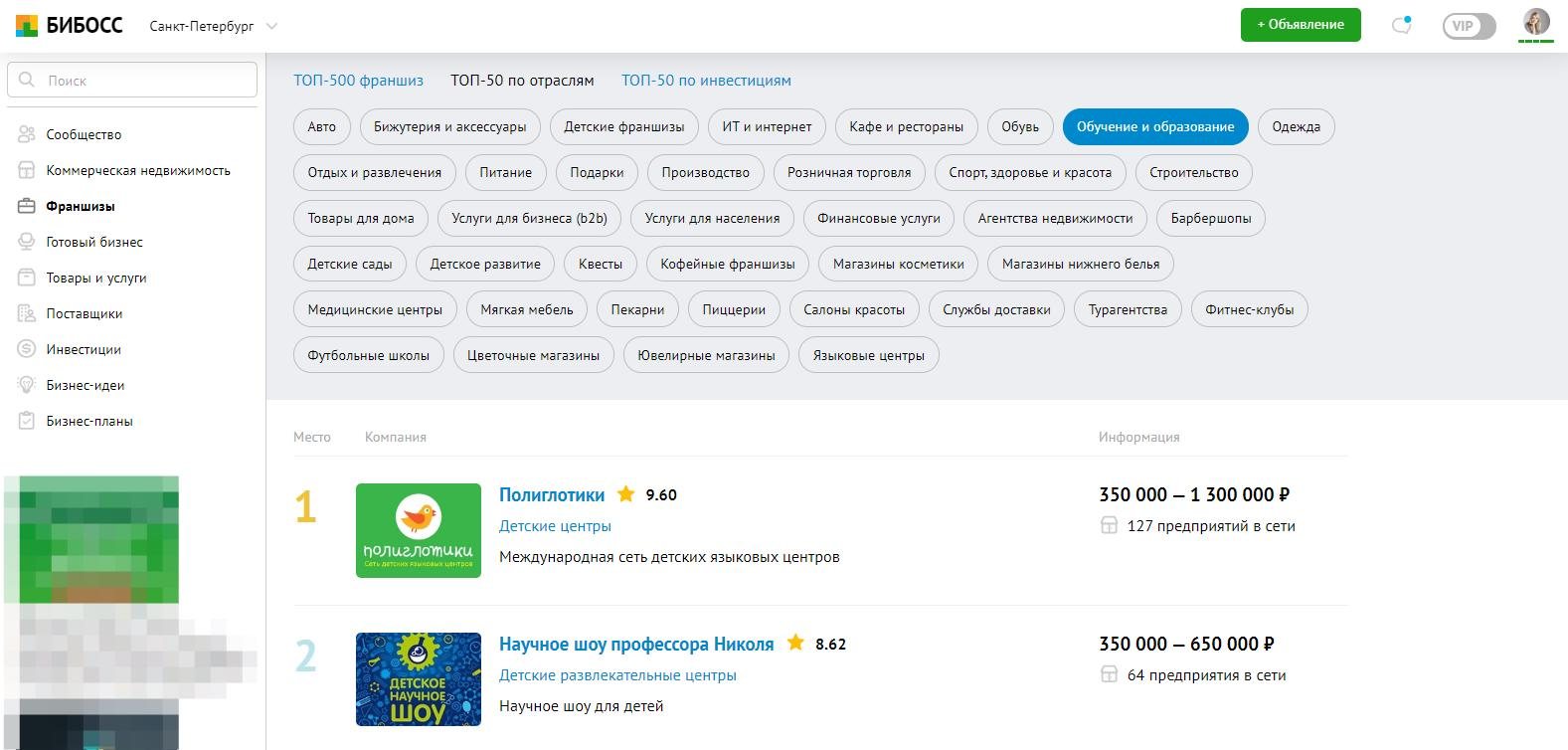
Task: Click the Товары и услуги icon
Action: point(27,278)
